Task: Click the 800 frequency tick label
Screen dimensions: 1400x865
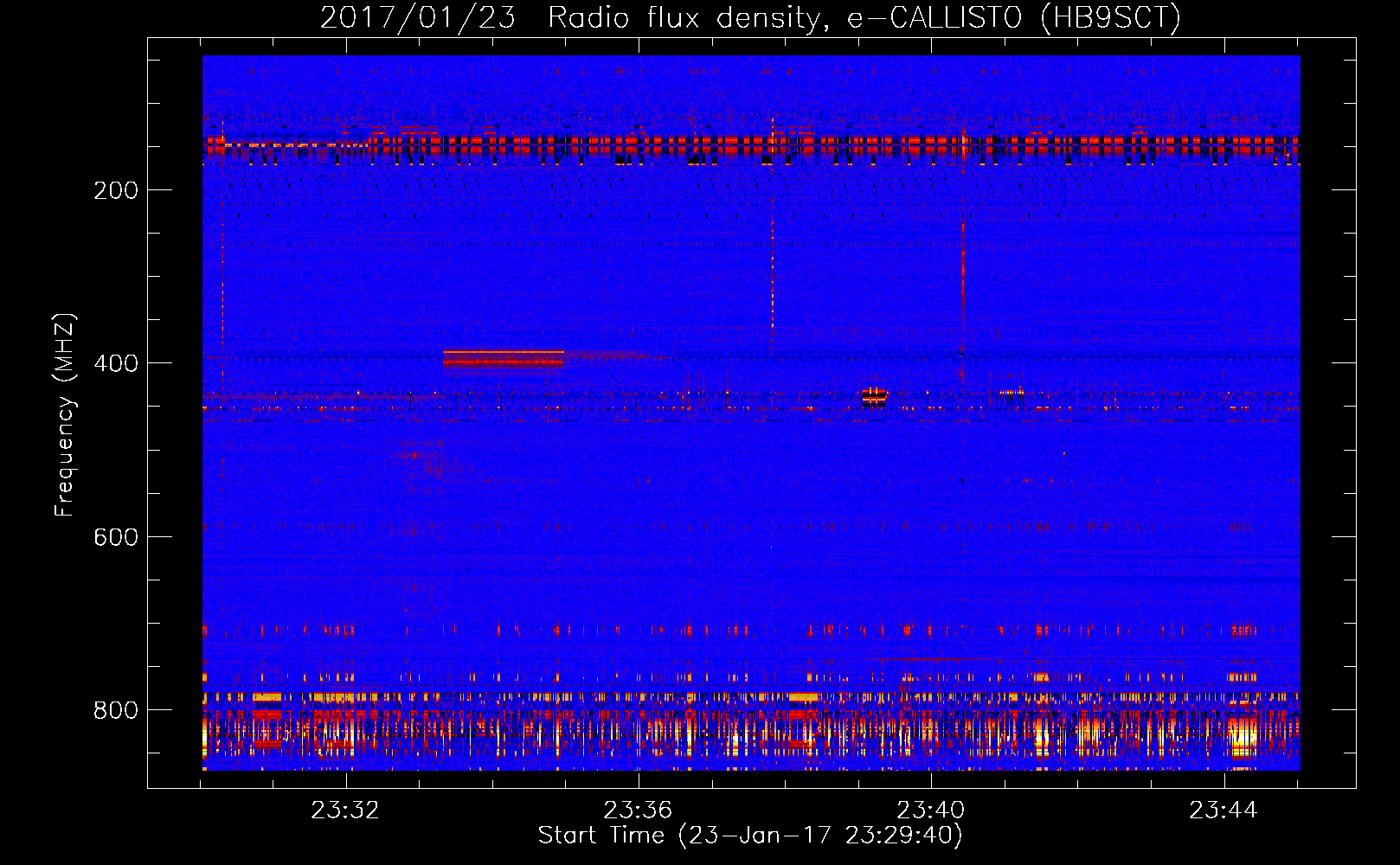Action: [116, 710]
